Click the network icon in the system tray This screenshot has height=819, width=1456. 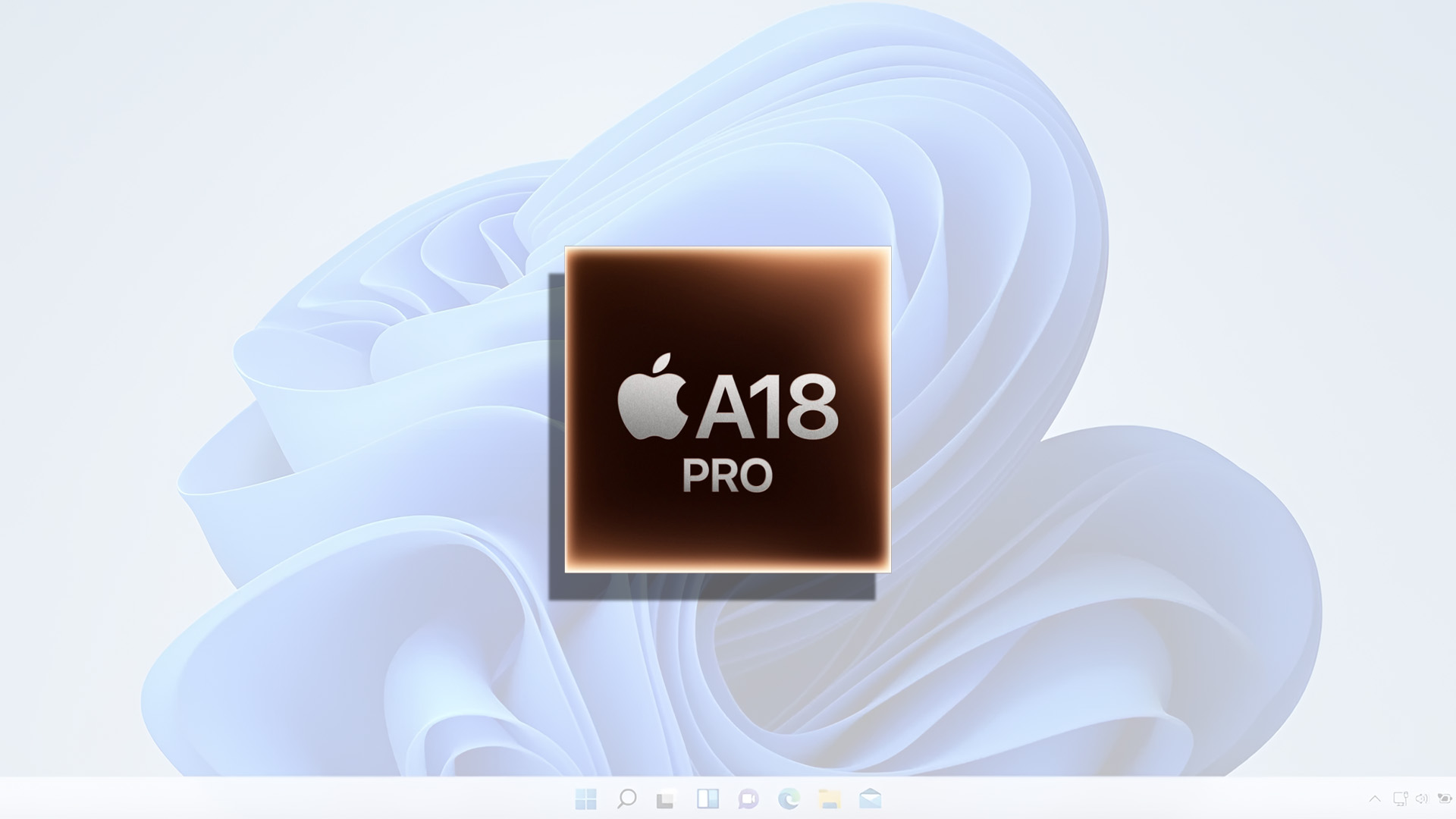click(1401, 799)
